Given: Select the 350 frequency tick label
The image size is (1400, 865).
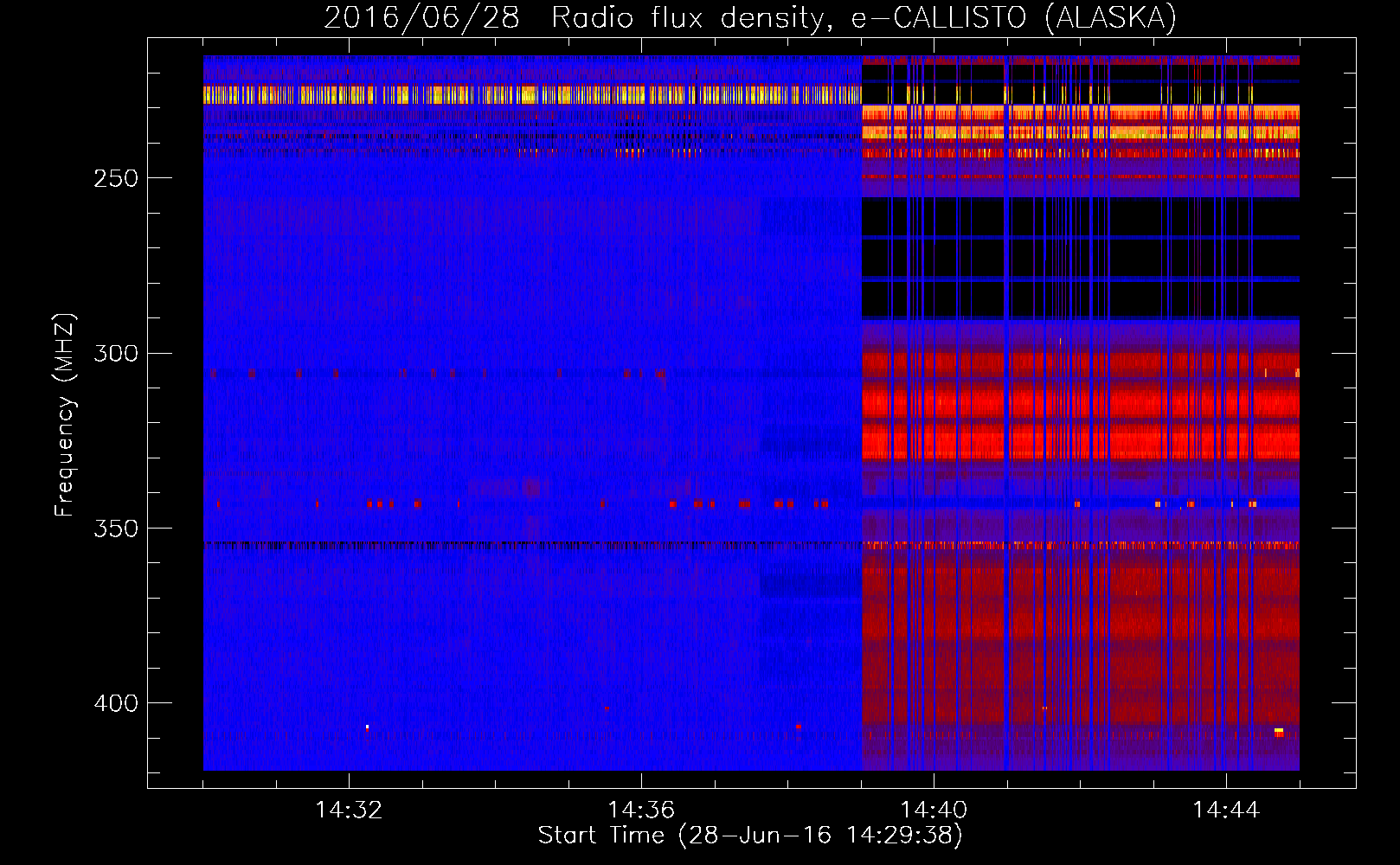Looking at the screenshot, I should point(116,529).
